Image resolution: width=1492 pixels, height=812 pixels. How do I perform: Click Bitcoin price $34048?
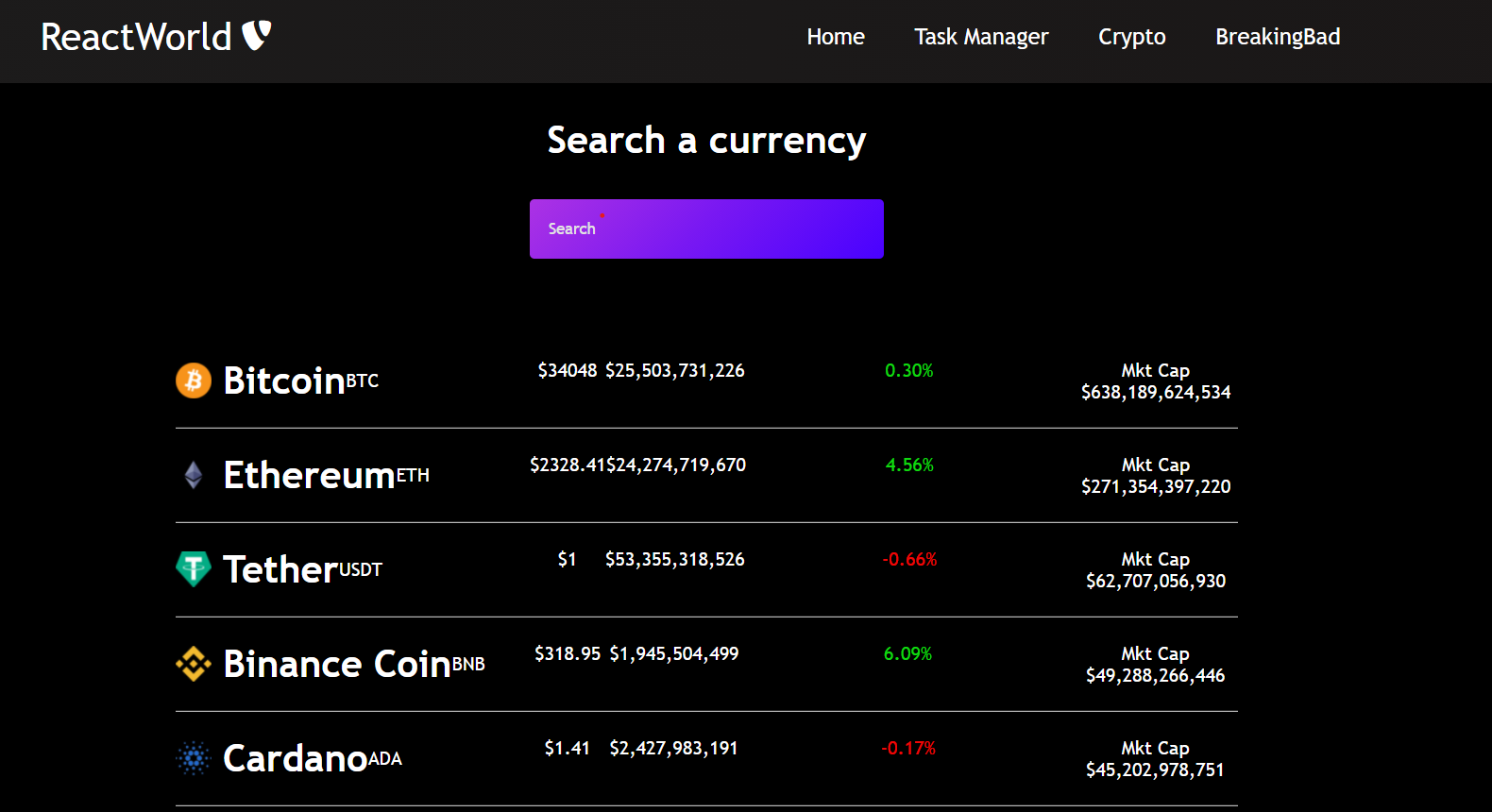[x=568, y=370]
